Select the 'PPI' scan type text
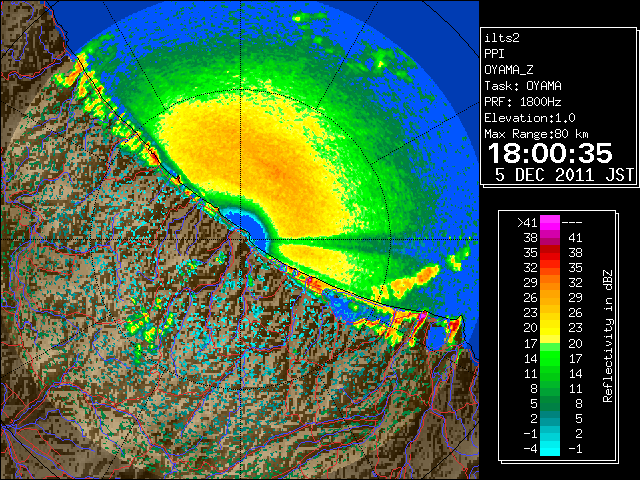 (x=494, y=54)
